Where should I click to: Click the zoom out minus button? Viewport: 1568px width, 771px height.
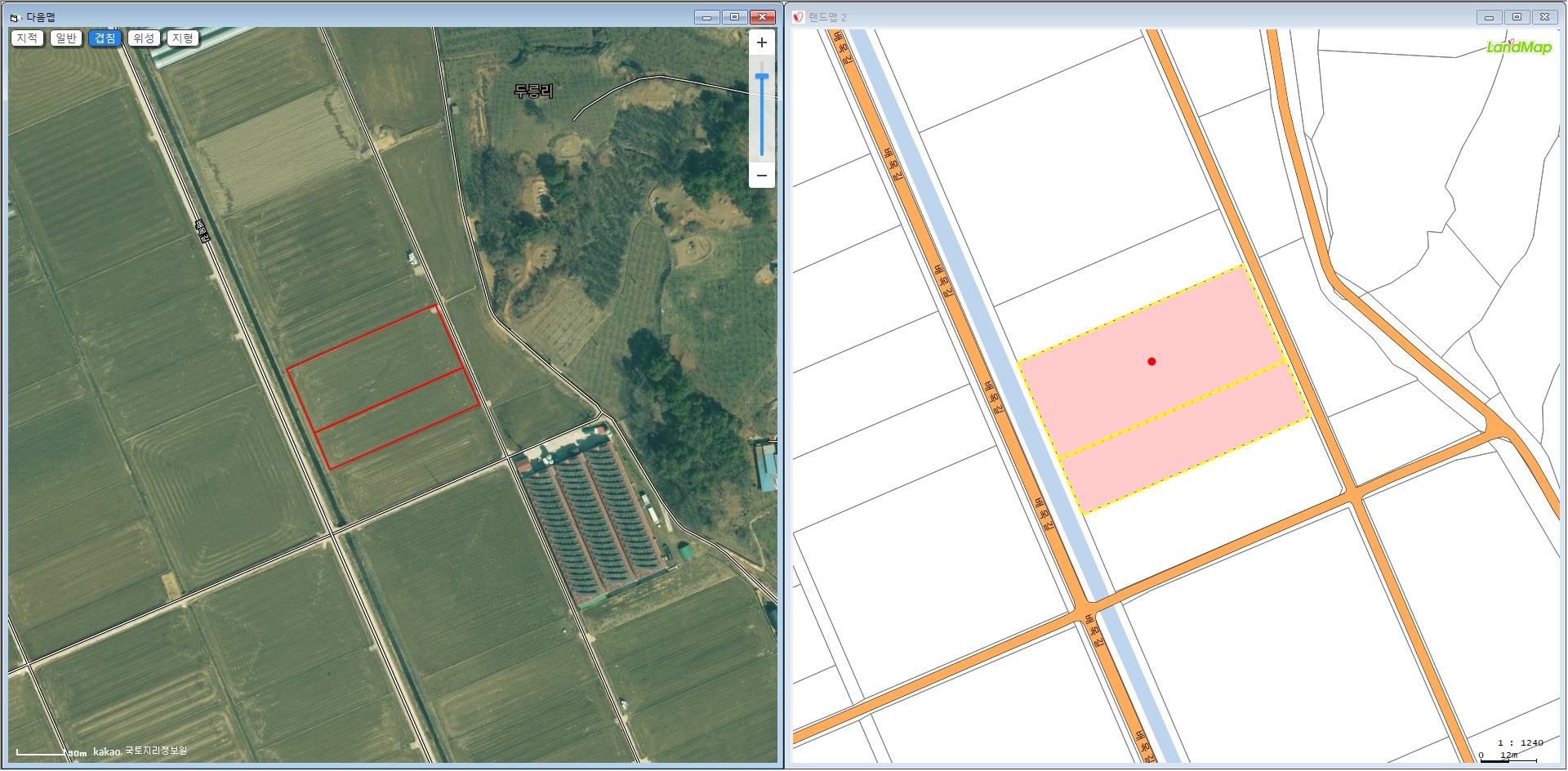point(761,176)
